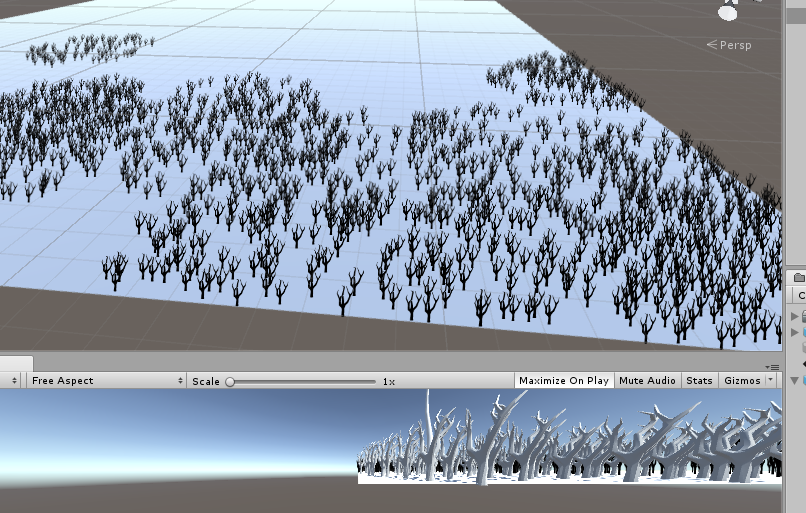Open the Gizmos dropdown arrow
The height and width of the screenshot is (513, 806).
pyautogui.click(x=771, y=380)
